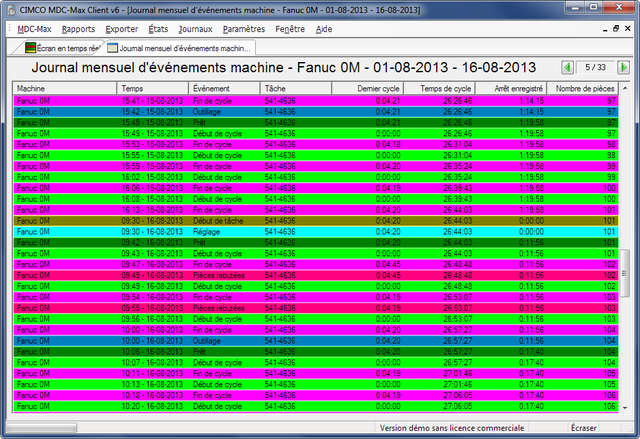
Task: Sort by the Nombre de pièces column header
Action: pos(582,88)
